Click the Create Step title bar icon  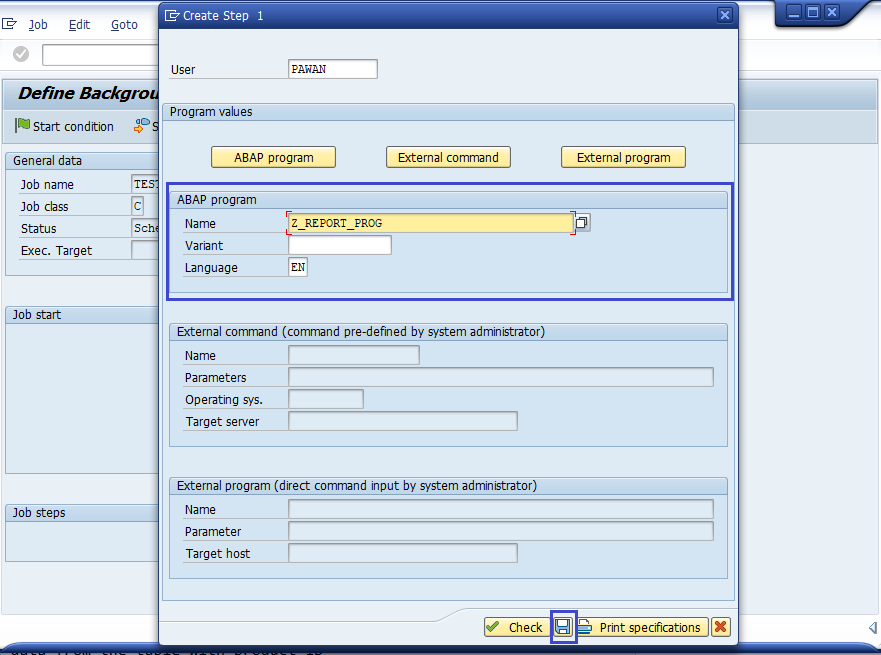pos(172,15)
